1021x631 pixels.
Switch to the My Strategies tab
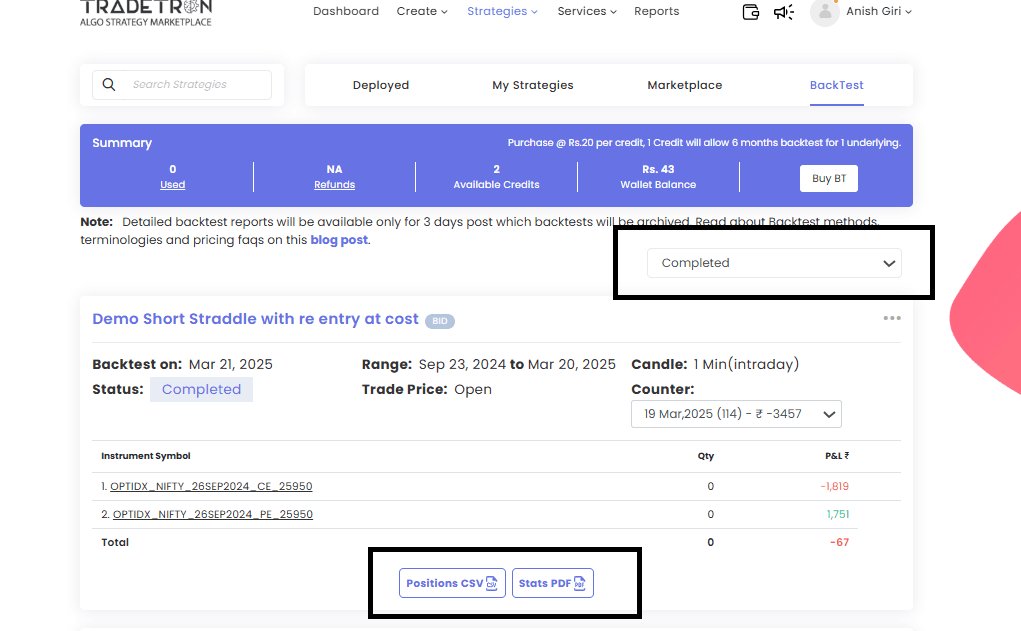pyautogui.click(x=533, y=85)
